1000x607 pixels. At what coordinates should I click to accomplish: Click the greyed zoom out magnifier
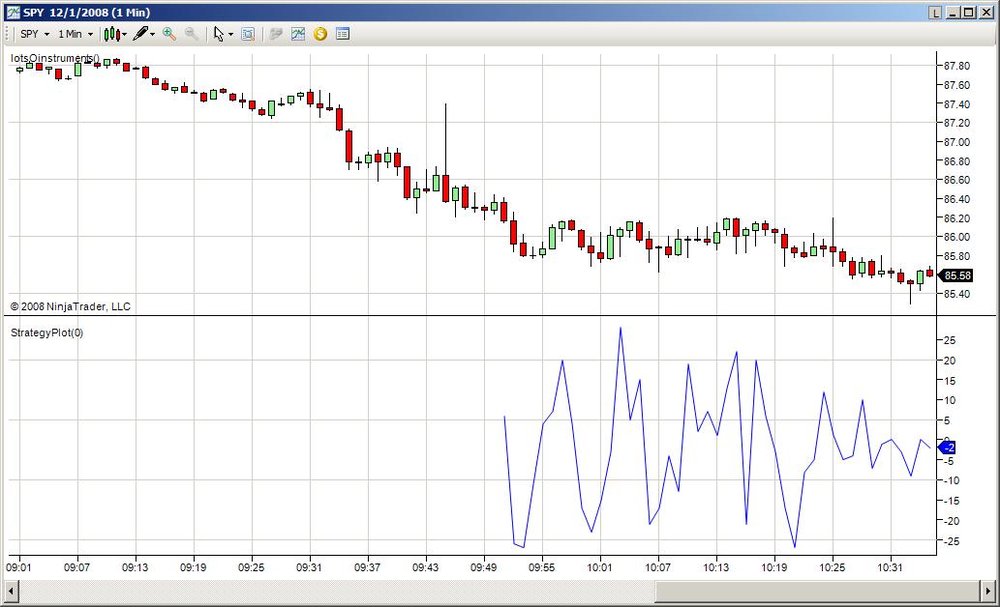(x=191, y=34)
